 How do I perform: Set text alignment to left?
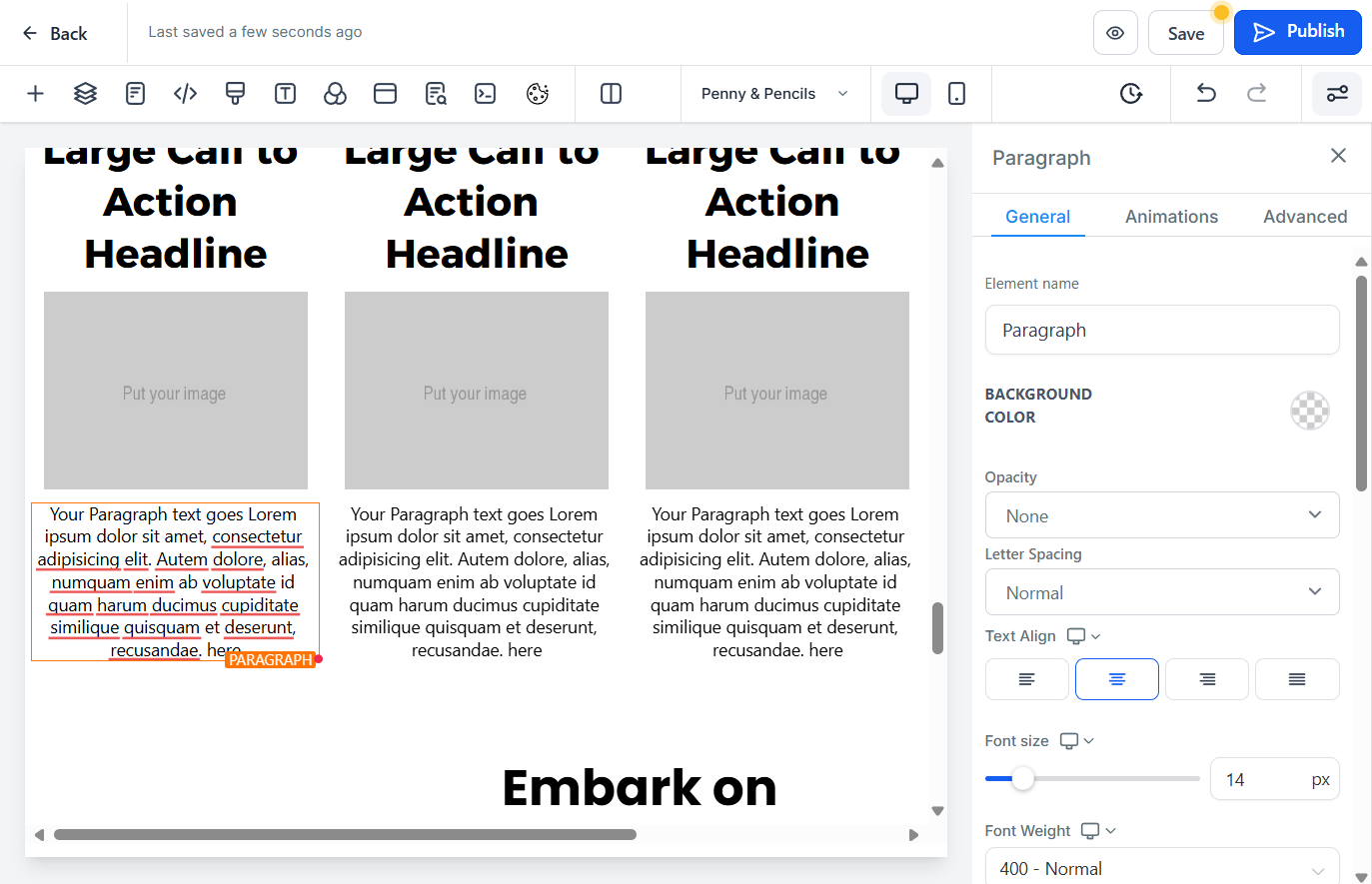[x=1026, y=679]
